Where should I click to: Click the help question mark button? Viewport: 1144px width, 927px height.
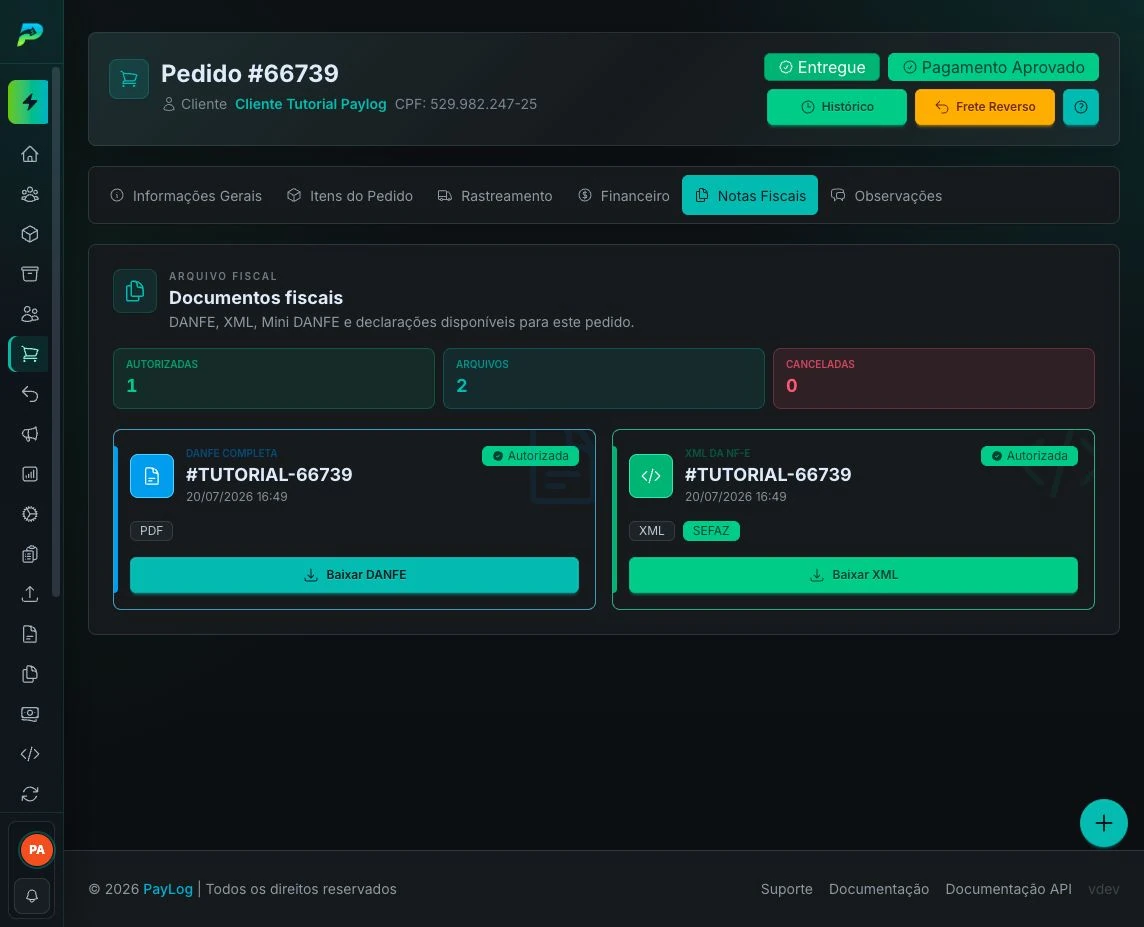pyautogui.click(x=1081, y=107)
